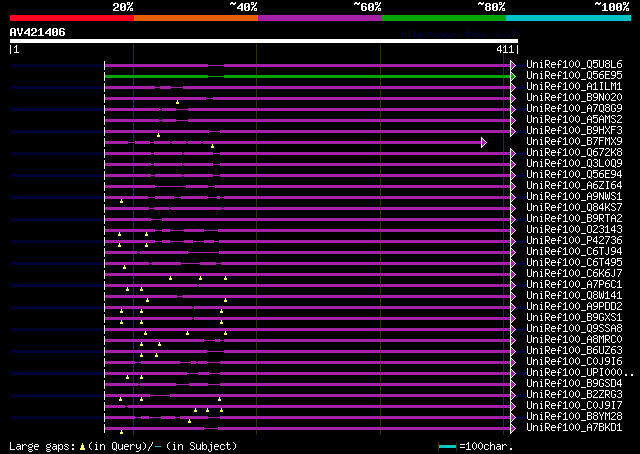
Task: Select the UniRef100_B9HXF3 label
Action: (x=574, y=130)
